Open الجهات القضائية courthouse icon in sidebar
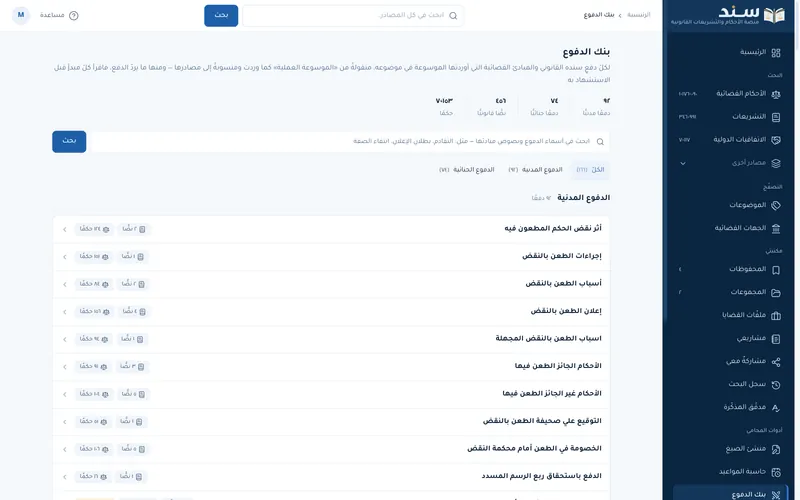The image size is (800, 500). (776, 228)
